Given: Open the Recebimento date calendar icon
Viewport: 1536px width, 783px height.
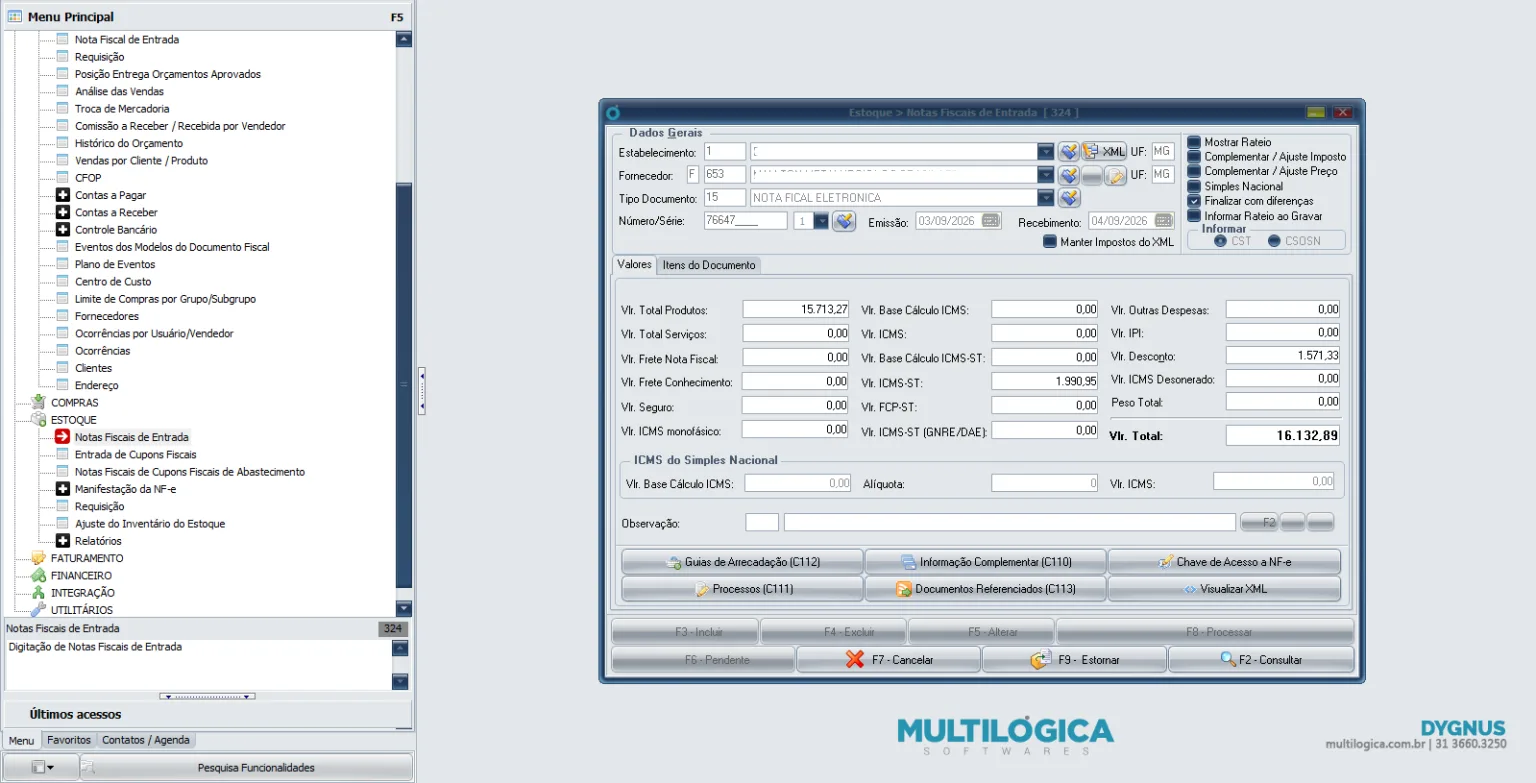Looking at the screenshot, I should (x=1163, y=221).
